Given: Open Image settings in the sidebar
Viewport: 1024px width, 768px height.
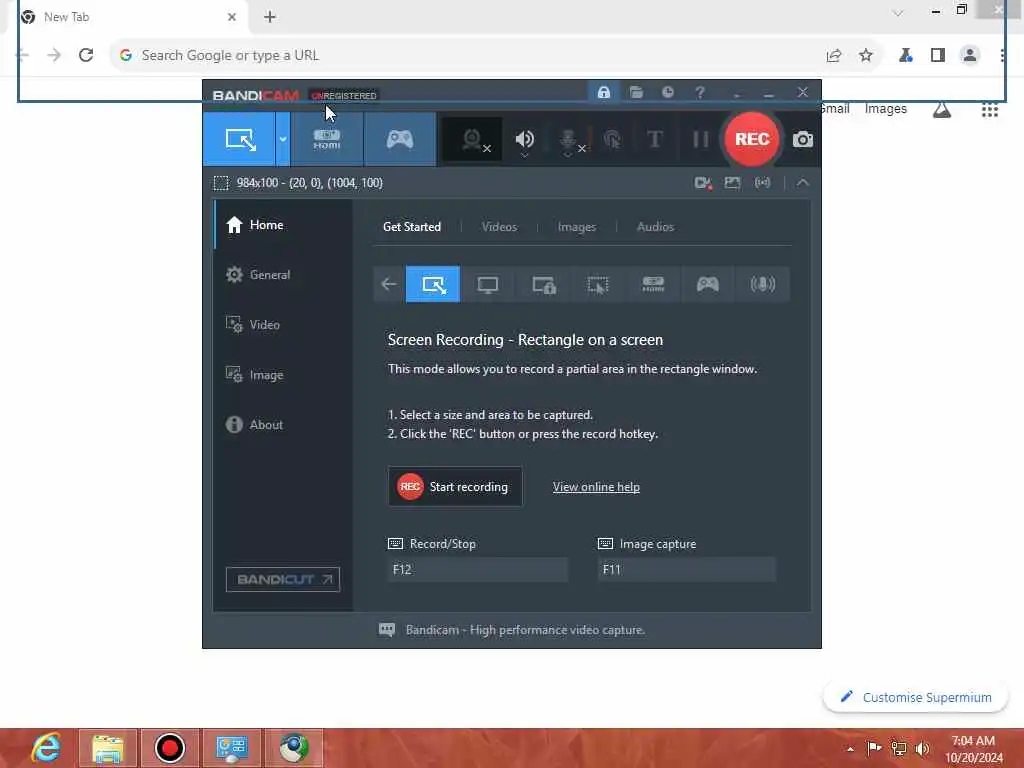Looking at the screenshot, I should click(283, 375).
